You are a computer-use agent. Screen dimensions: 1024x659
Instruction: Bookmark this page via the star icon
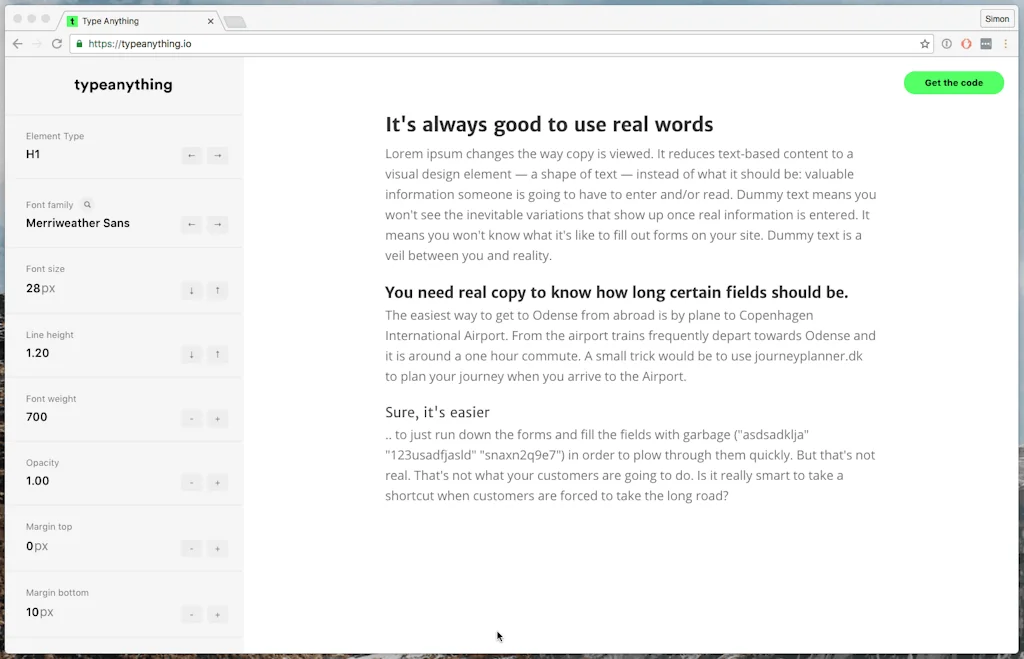924,44
